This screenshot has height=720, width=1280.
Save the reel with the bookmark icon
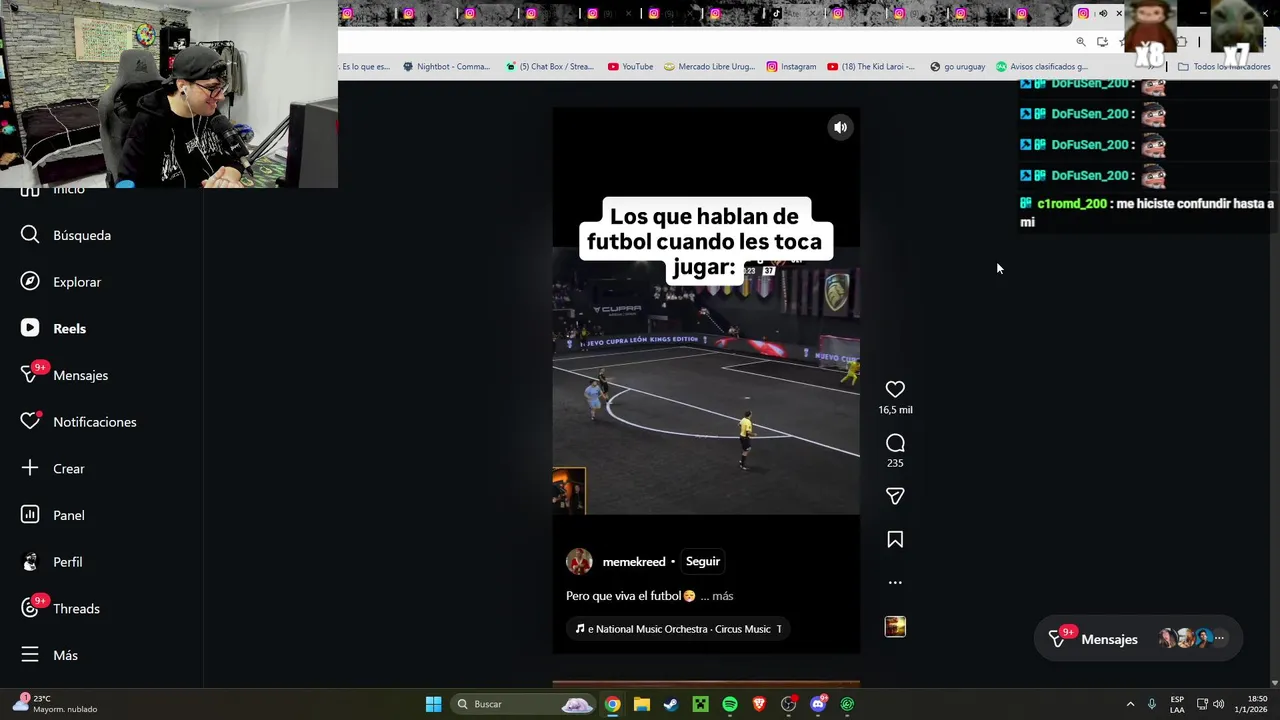click(x=895, y=540)
